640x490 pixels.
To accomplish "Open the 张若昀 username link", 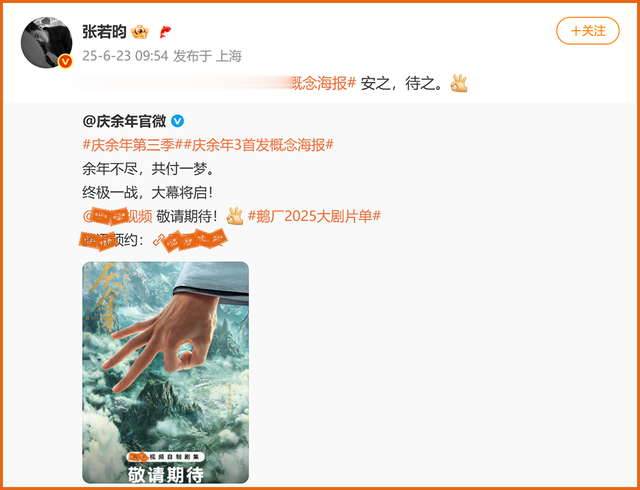I will point(104,31).
